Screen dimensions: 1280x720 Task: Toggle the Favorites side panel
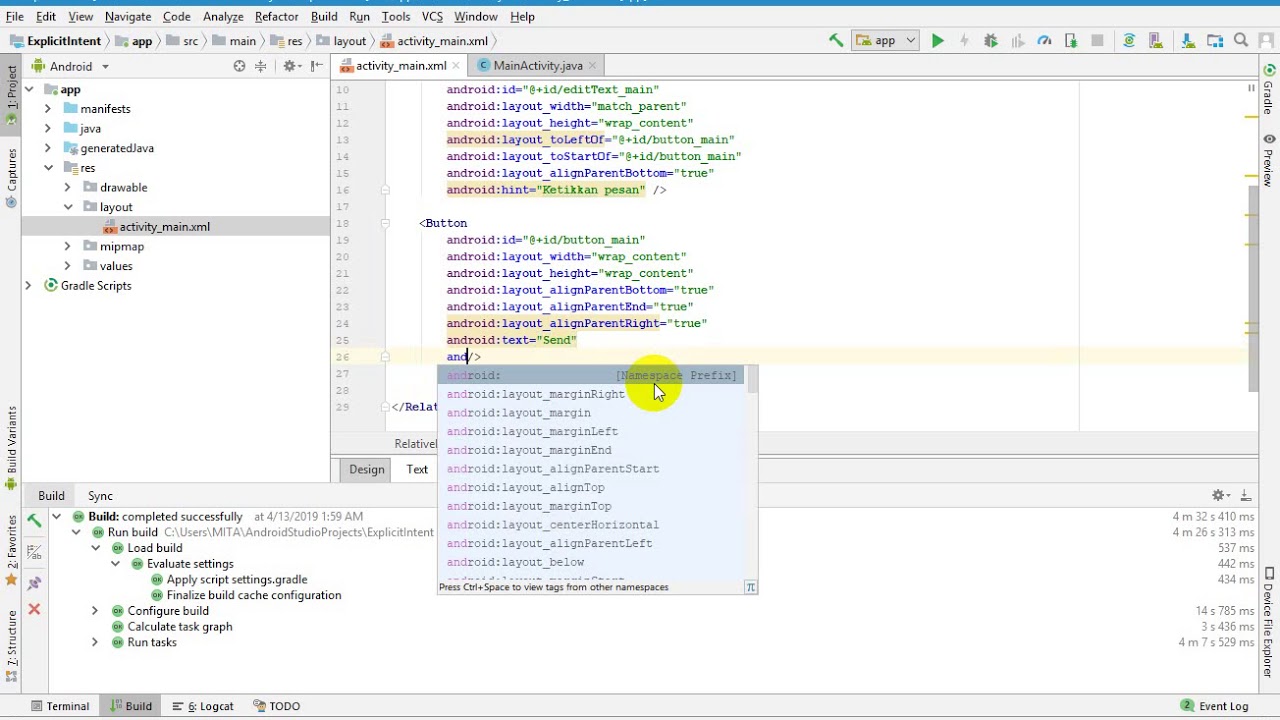(11, 549)
